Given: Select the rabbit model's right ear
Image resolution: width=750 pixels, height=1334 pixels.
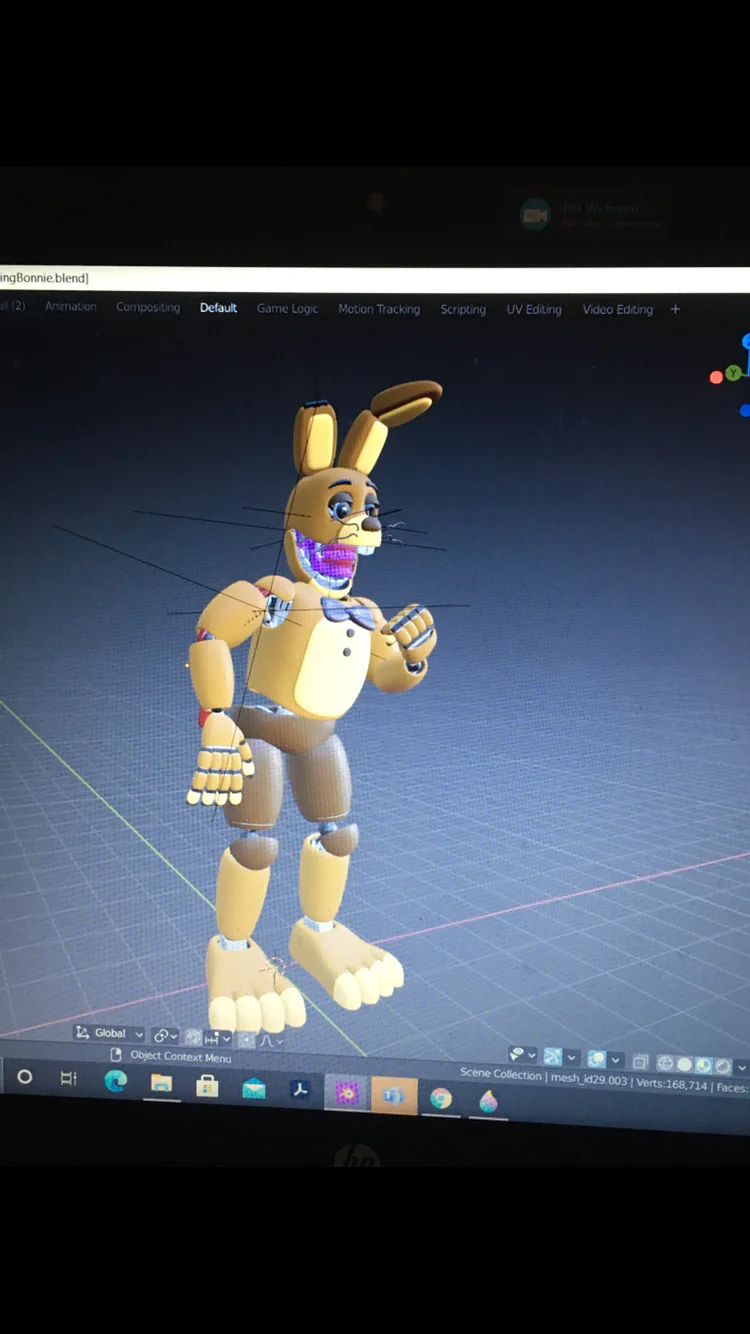Looking at the screenshot, I should pos(314,438).
